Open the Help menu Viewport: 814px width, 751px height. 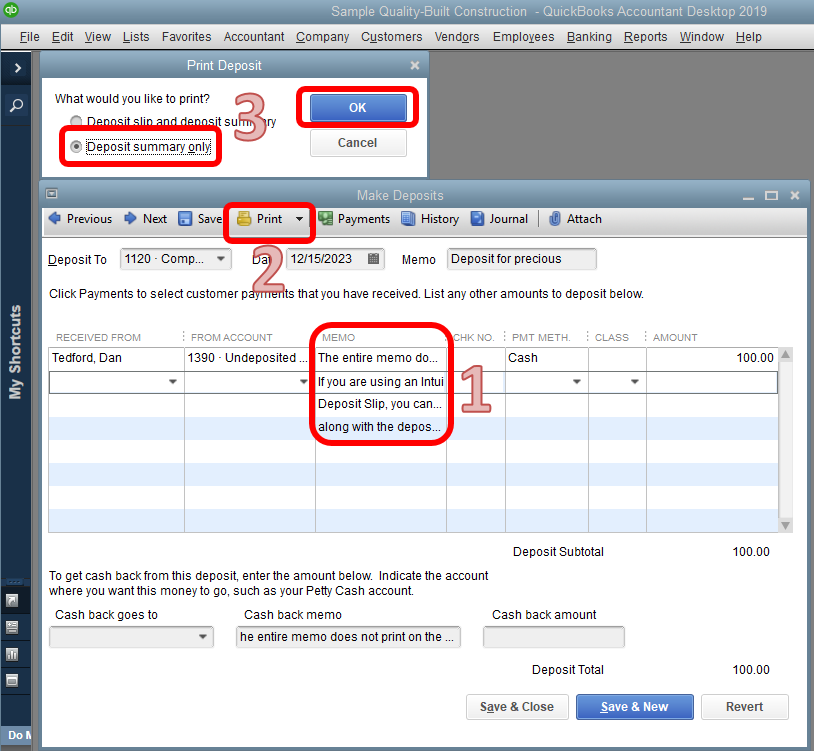(749, 37)
